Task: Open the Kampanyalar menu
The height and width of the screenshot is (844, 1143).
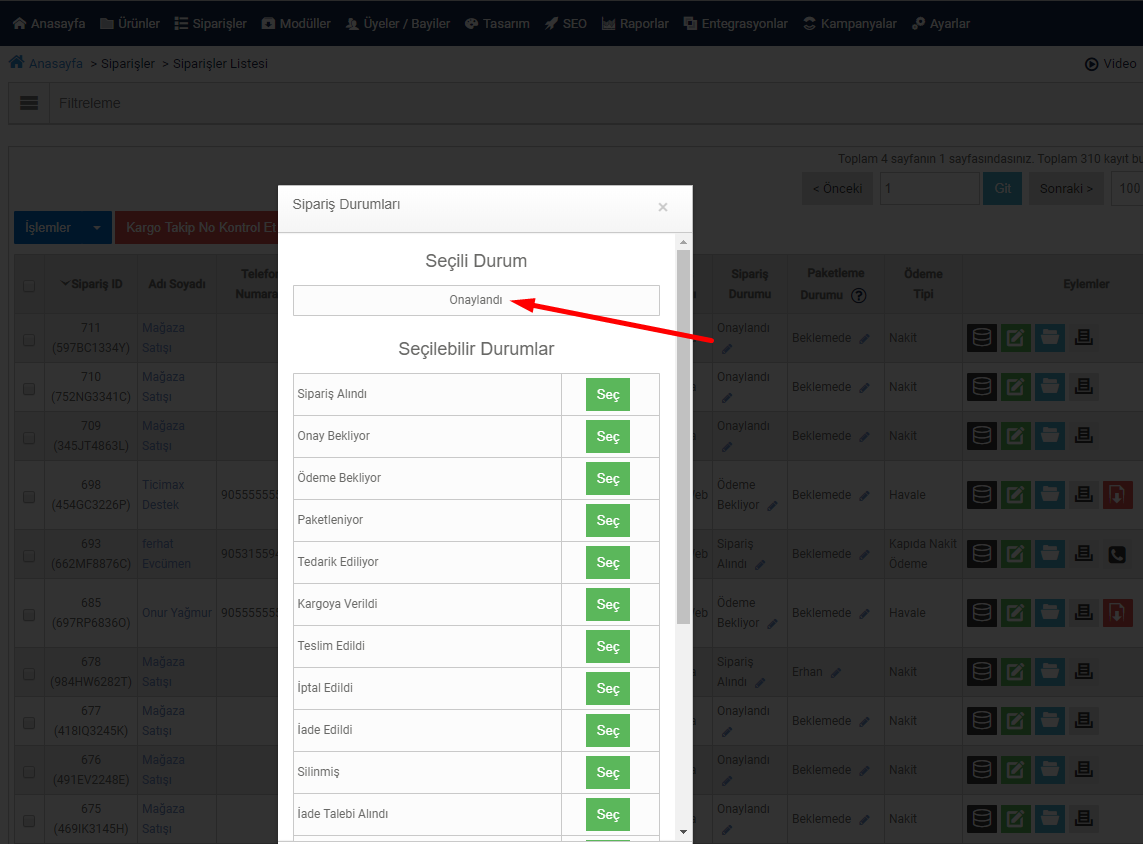Action: [850, 23]
